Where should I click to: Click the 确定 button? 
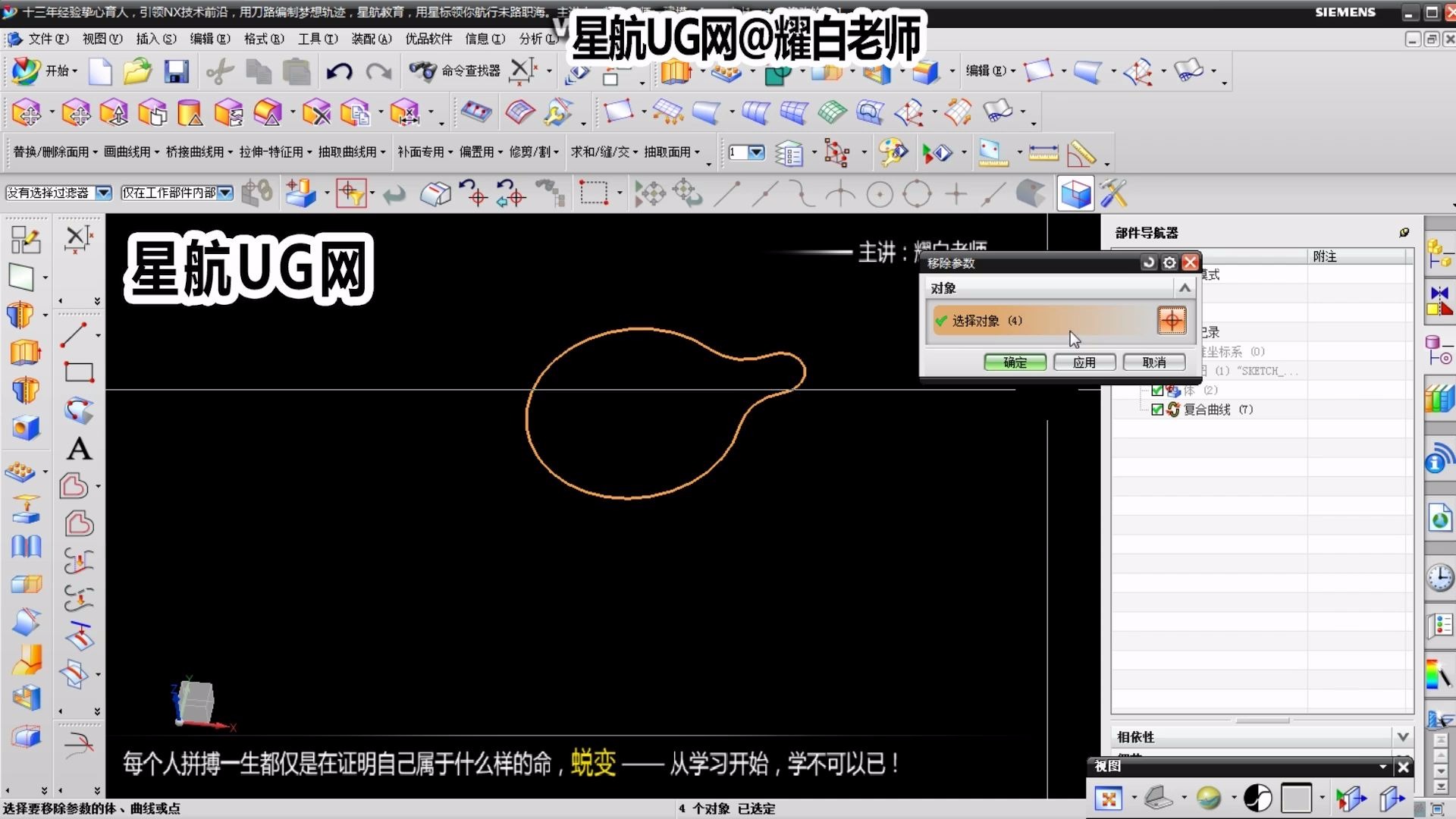[1015, 362]
